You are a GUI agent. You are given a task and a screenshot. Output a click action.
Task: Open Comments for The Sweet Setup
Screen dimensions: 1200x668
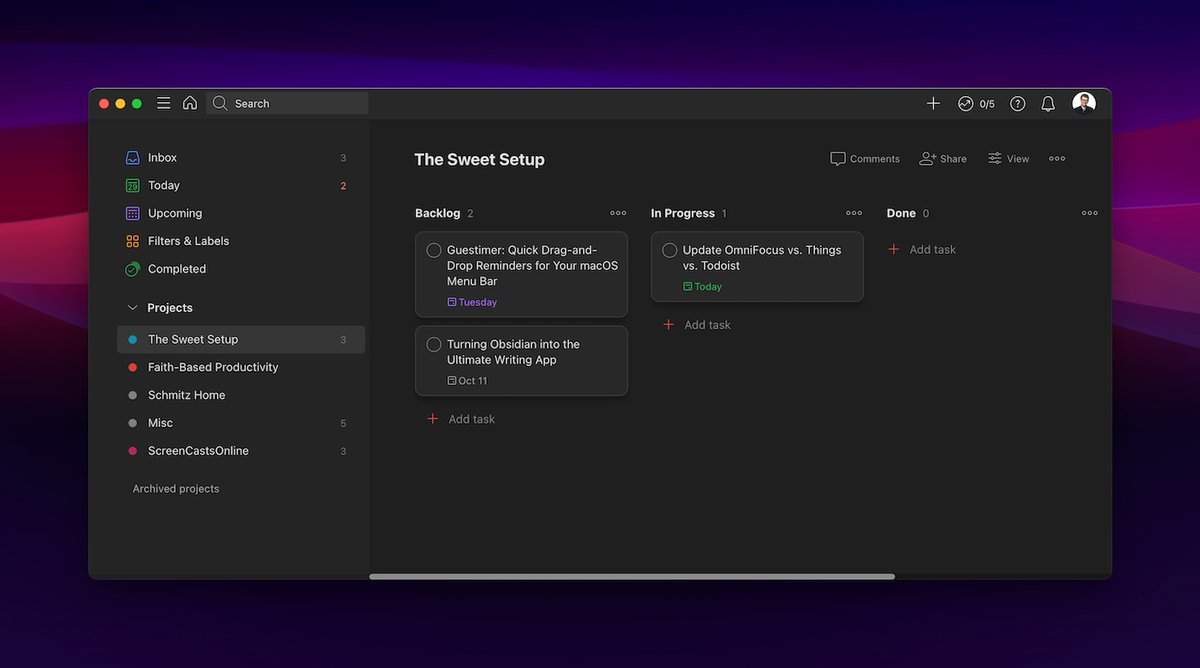tap(865, 159)
